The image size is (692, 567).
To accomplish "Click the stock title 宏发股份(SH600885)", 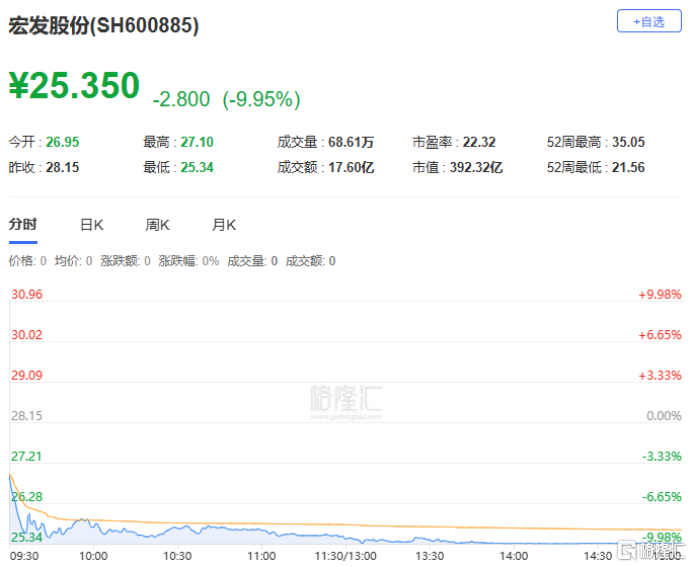I will click(104, 25).
